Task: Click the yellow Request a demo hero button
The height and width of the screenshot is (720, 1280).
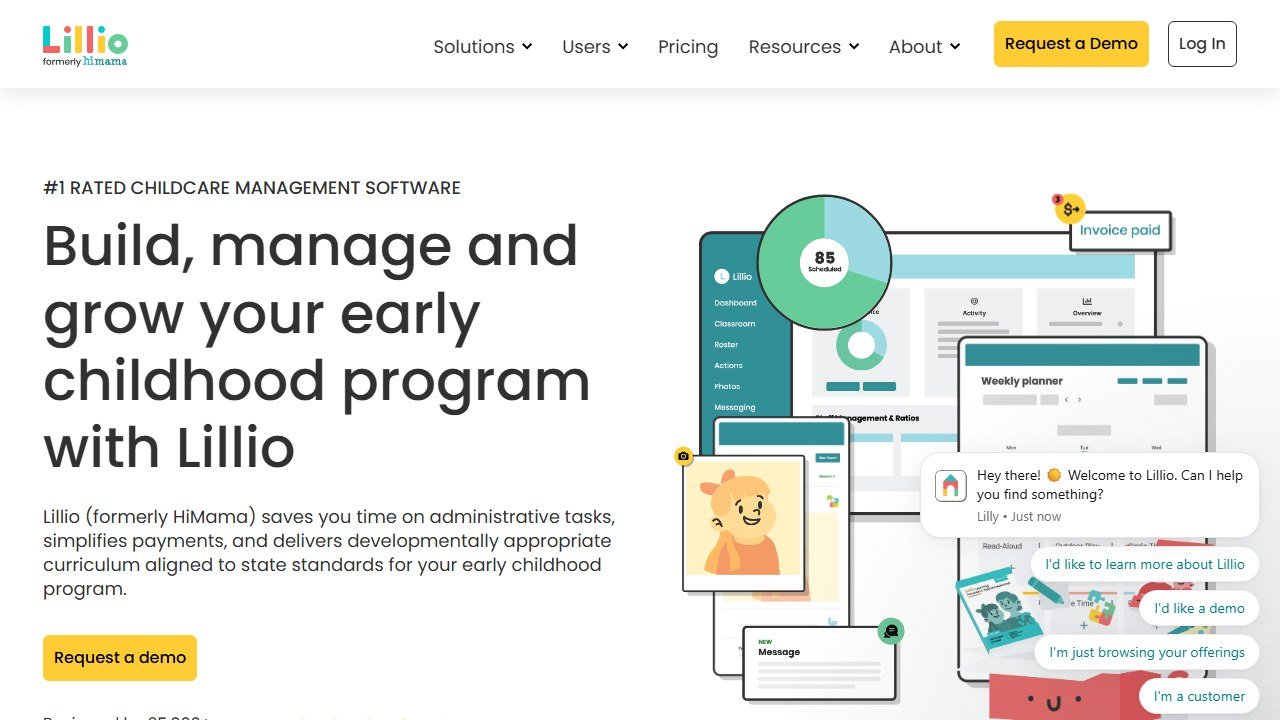Action: (x=120, y=658)
